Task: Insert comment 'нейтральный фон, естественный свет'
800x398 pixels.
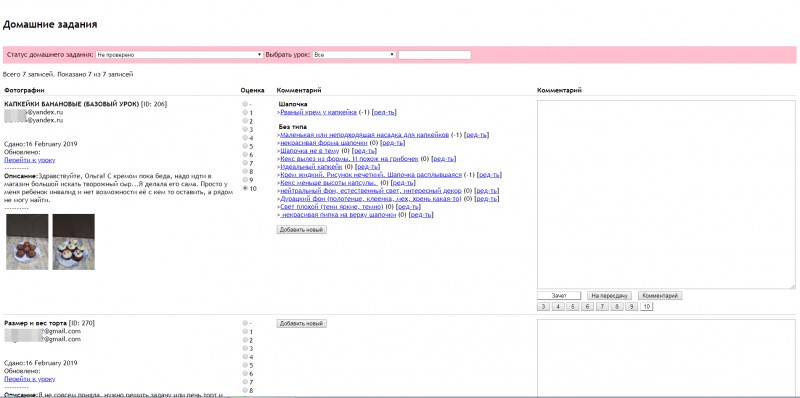Action: pyautogui.click(x=371, y=190)
